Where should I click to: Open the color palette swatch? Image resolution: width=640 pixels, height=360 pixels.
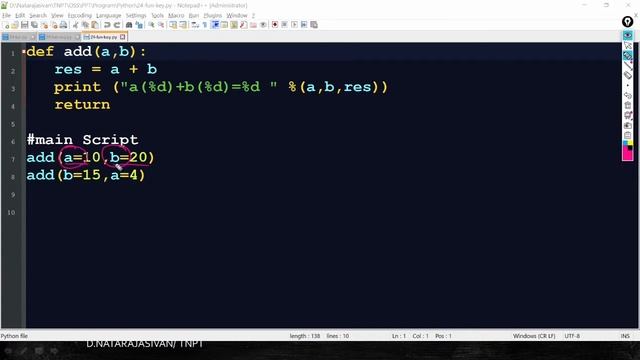(x=628, y=144)
